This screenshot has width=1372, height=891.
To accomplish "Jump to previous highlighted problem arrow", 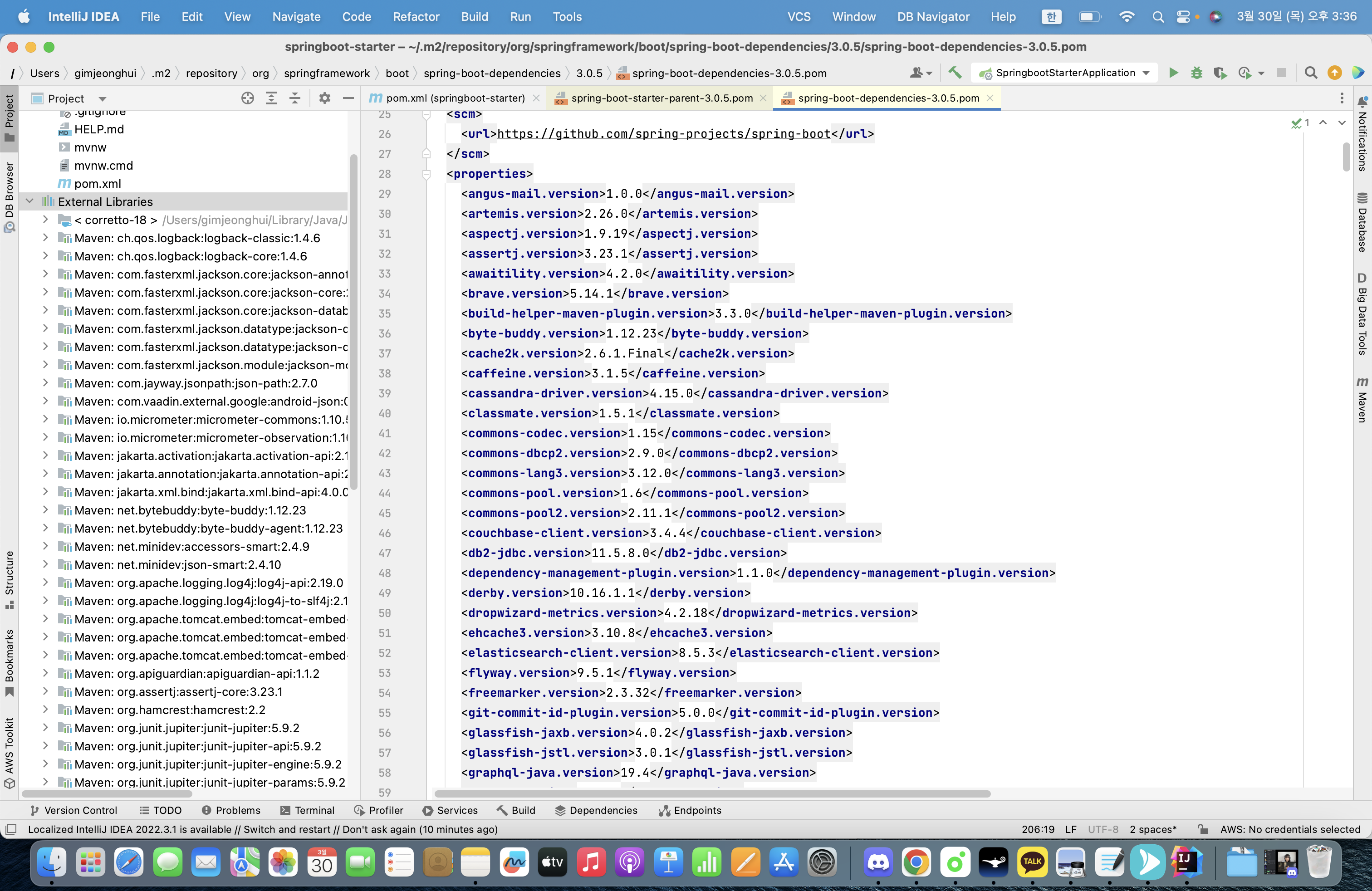I will [x=1323, y=123].
